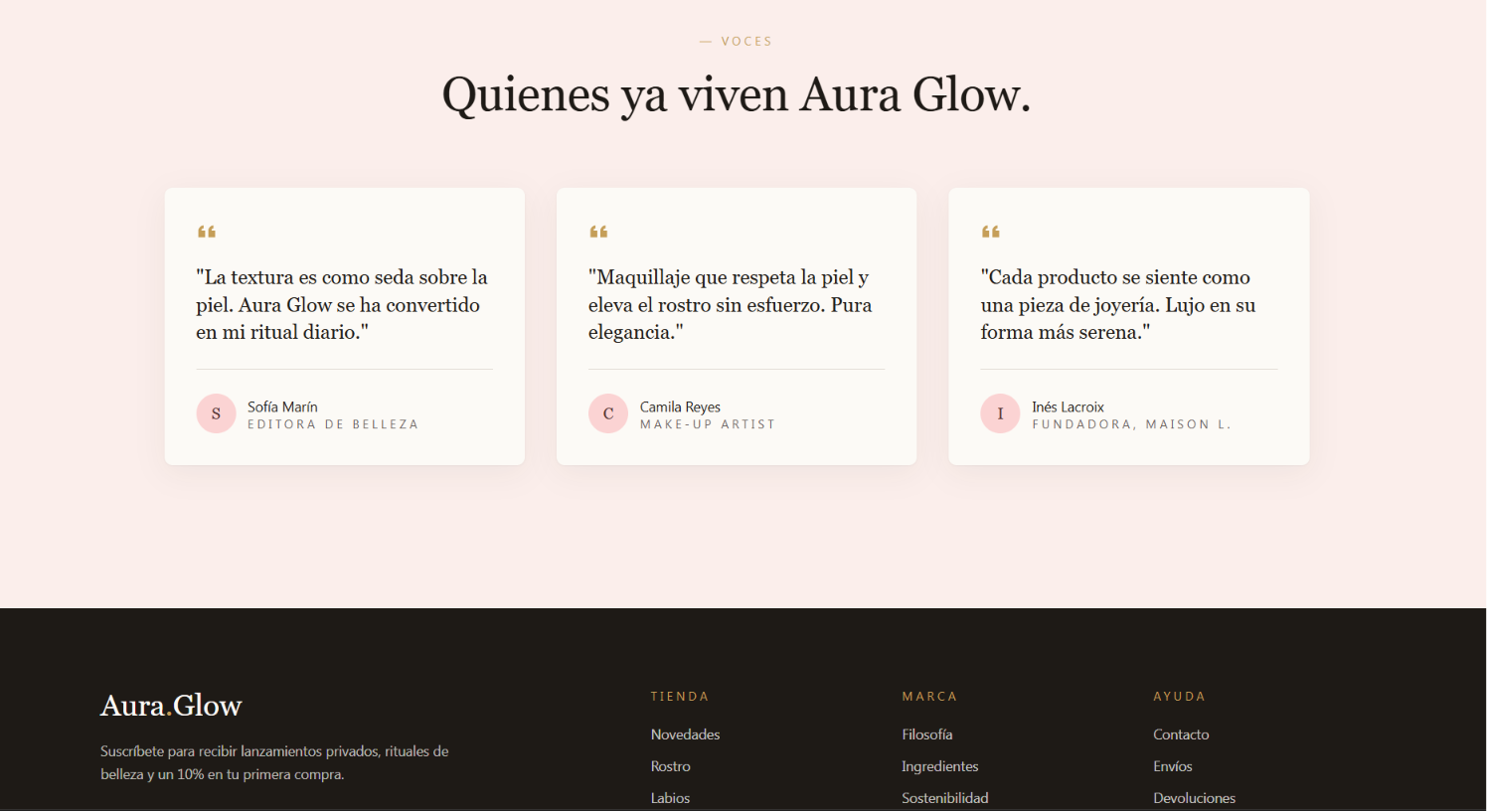Open the Sostenibilidad footer link
This screenshot has width=1487, height=812.
pos(945,798)
